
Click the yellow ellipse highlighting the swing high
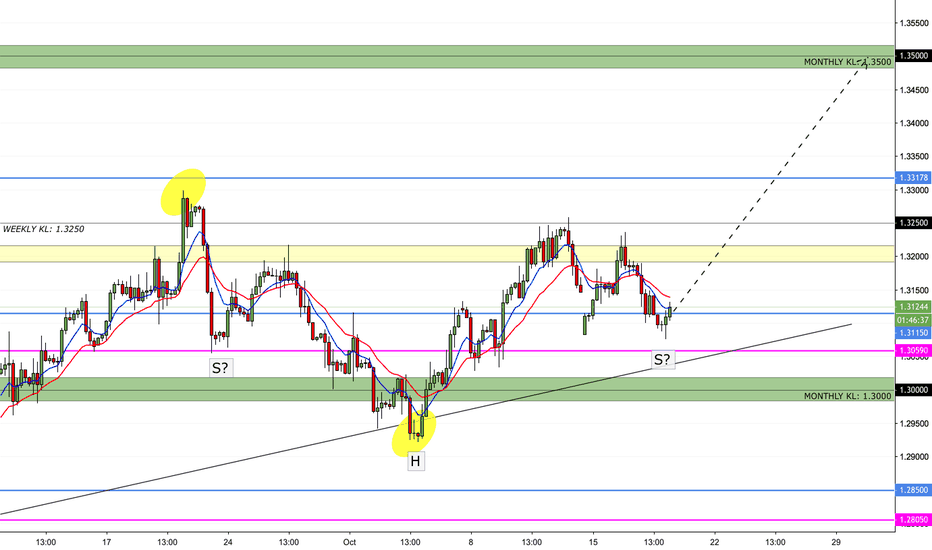click(183, 191)
